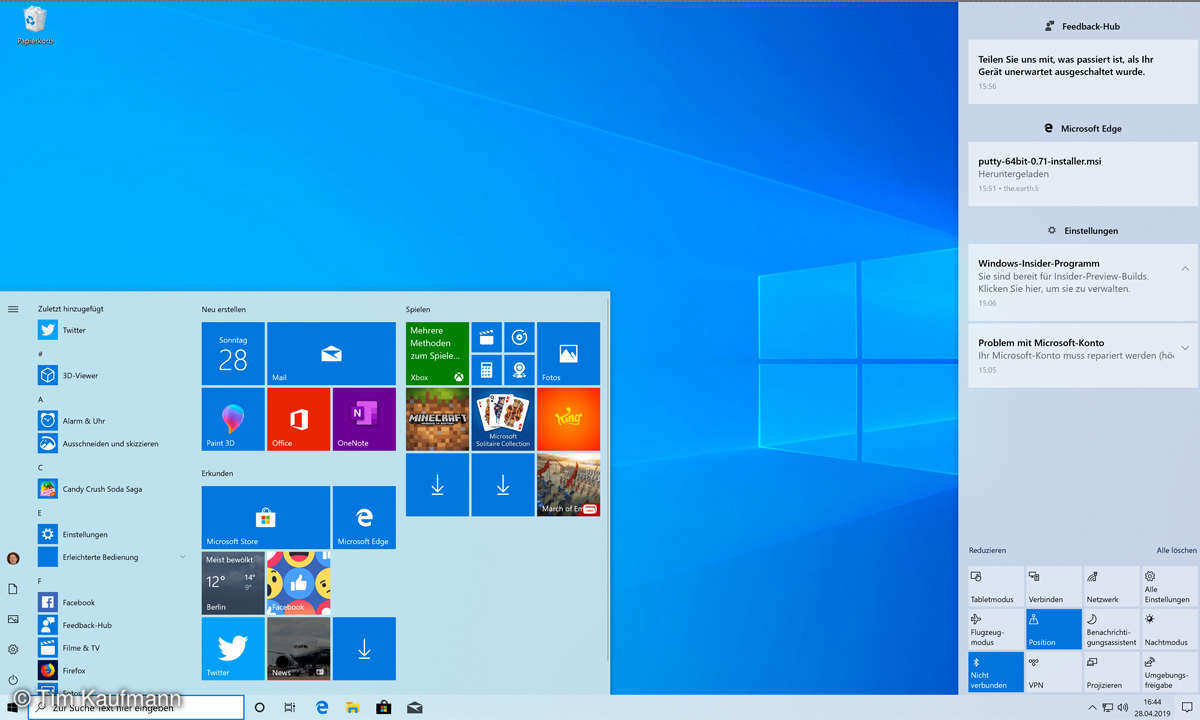Open the Office tile
Screen dimensions: 1200x720
pos(298,419)
